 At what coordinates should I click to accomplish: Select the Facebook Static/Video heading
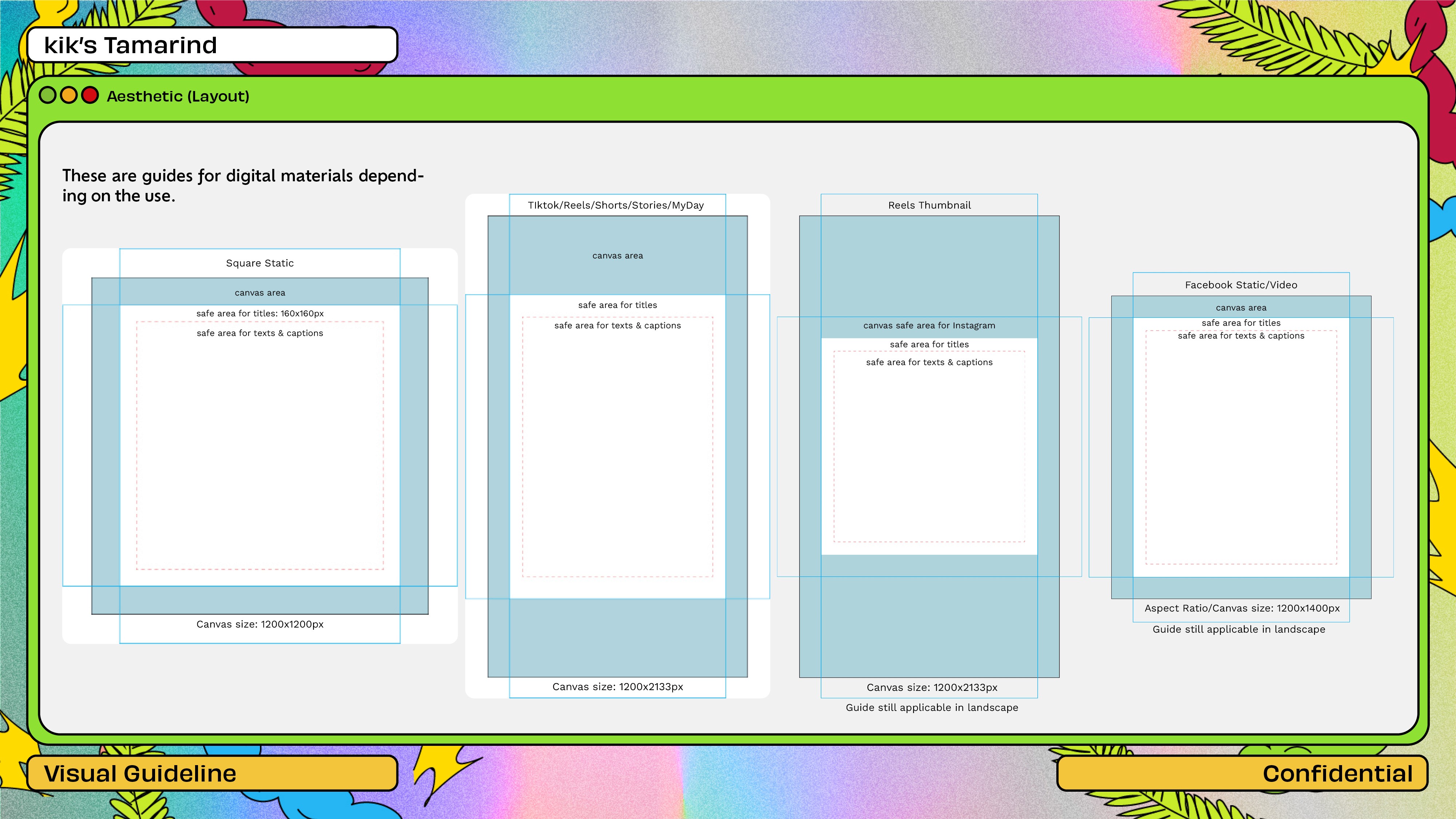(x=1241, y=285)
